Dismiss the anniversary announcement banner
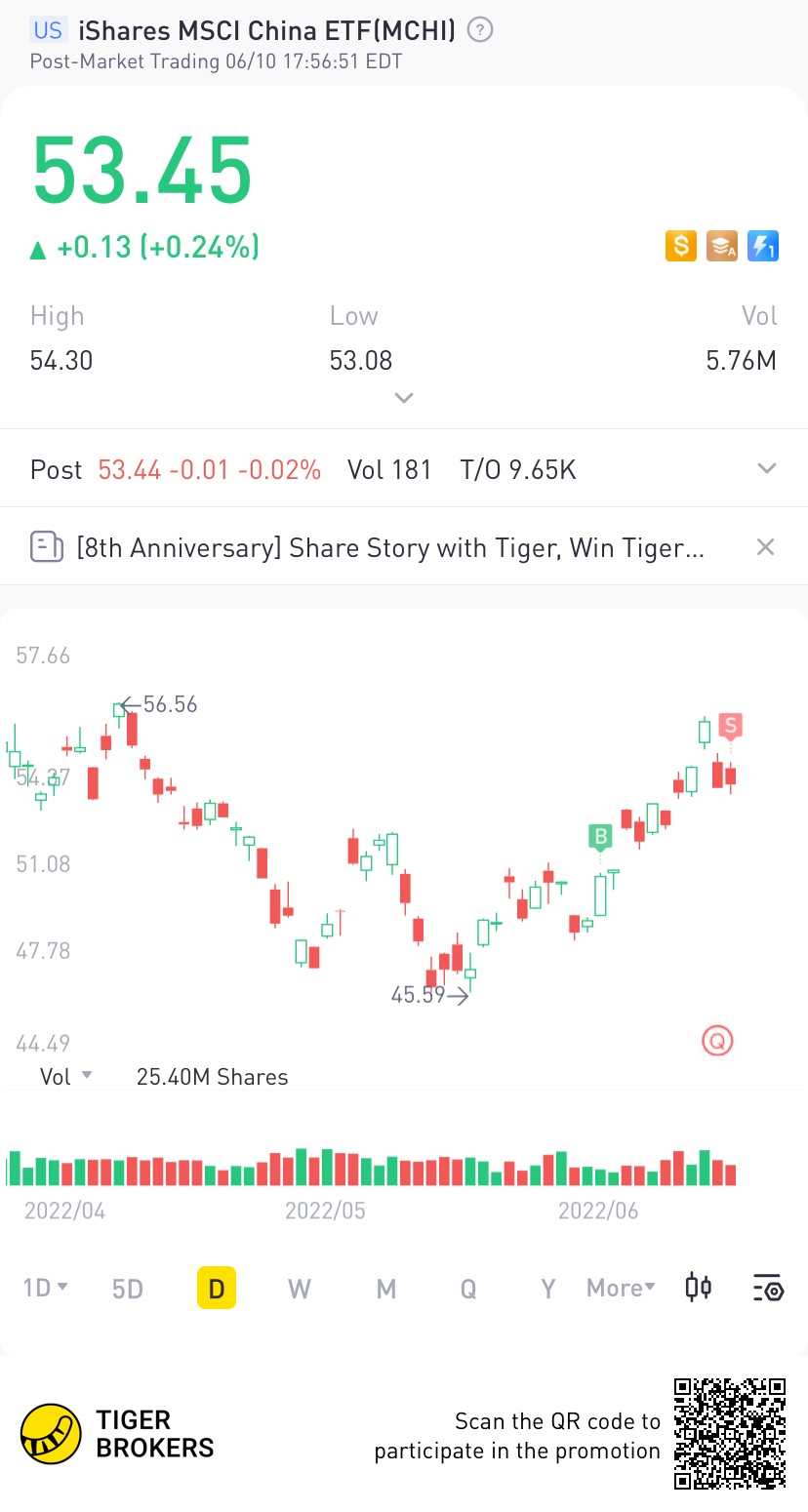This screenshot has width=808, height=1512. click(x=766, y=547)
